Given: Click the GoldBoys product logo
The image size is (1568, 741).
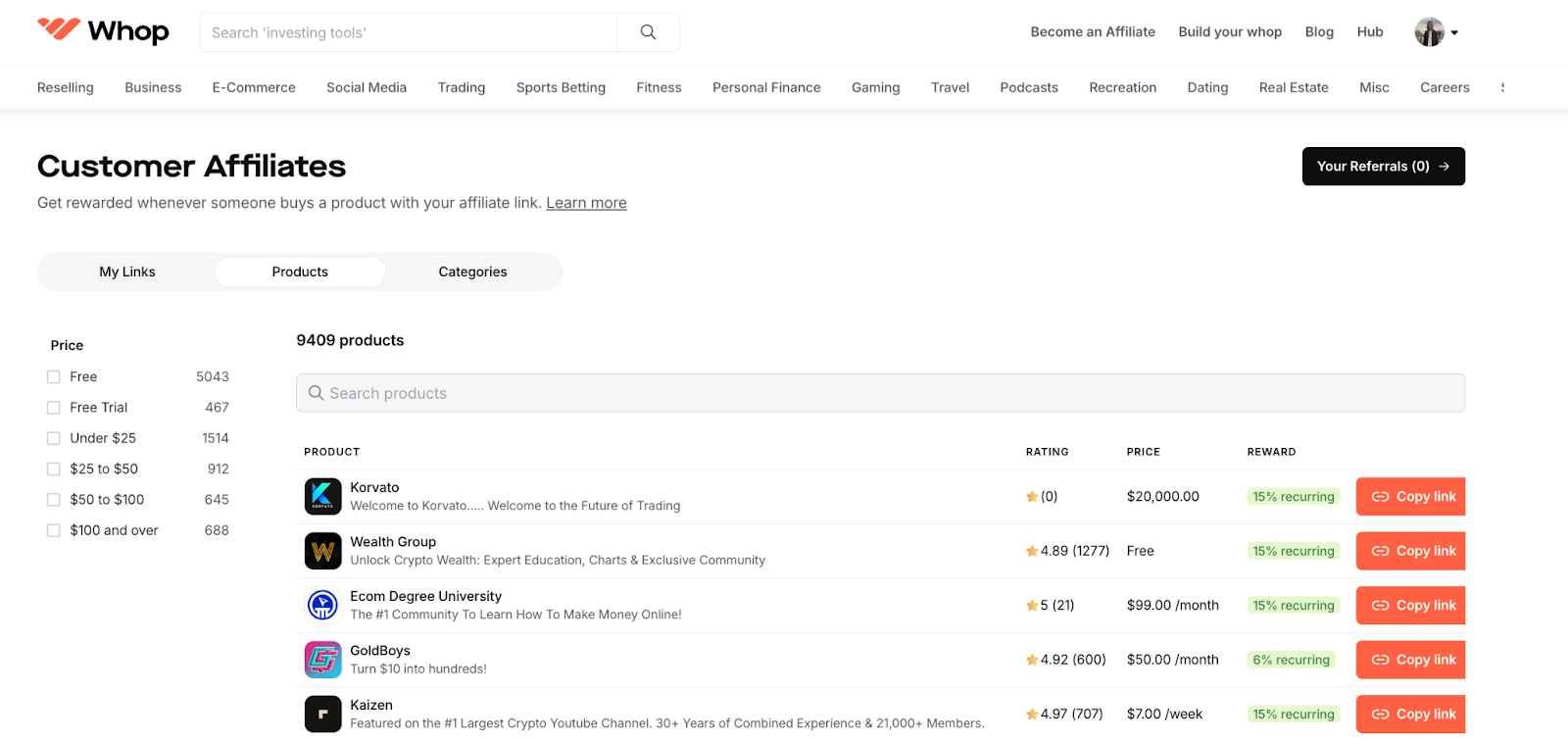Looking at the screenshot, I should (x=322, y=660).
